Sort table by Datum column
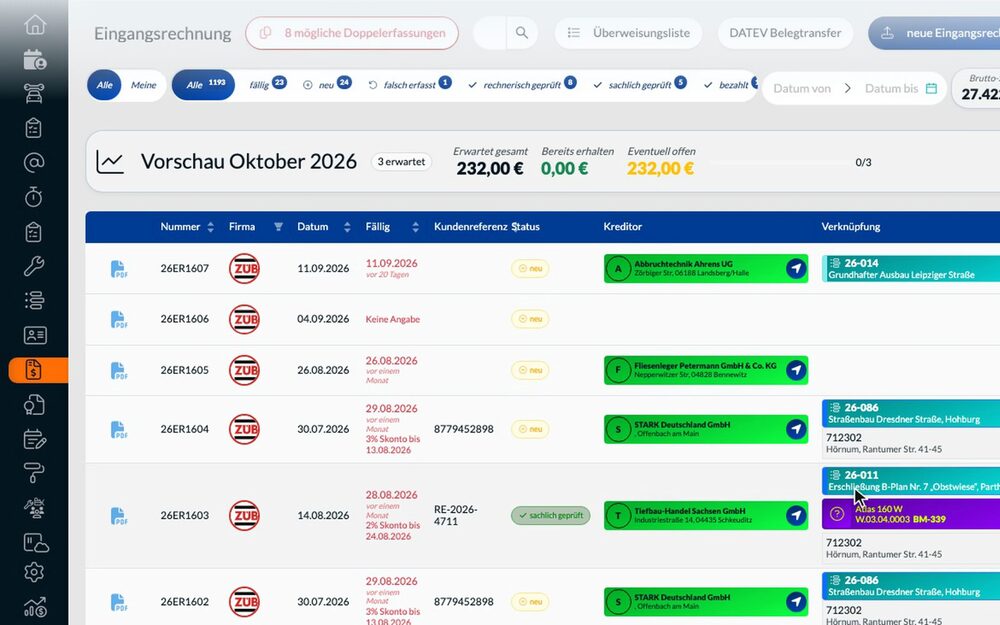 pos(347,227)
